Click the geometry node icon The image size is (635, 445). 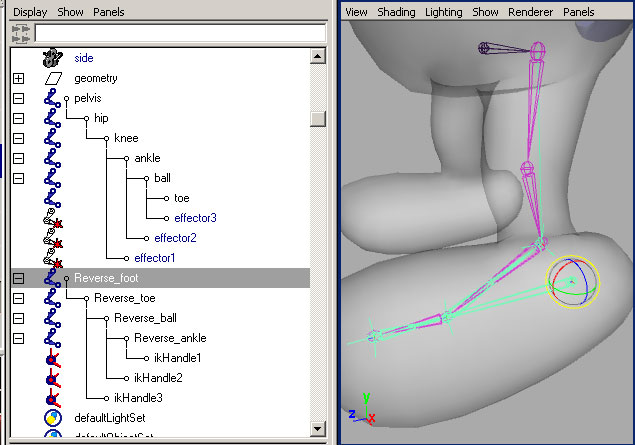pyautogui.click(x=53, y=78)
